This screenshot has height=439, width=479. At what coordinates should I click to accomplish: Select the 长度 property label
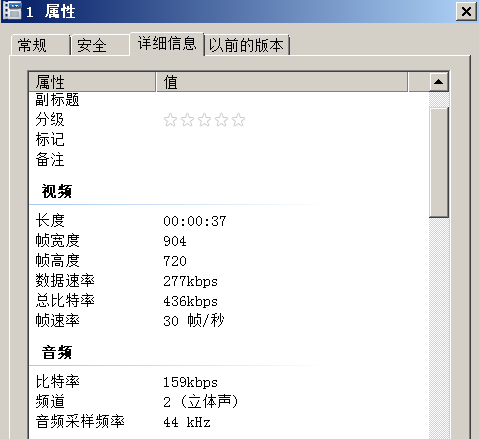point(50,220)
